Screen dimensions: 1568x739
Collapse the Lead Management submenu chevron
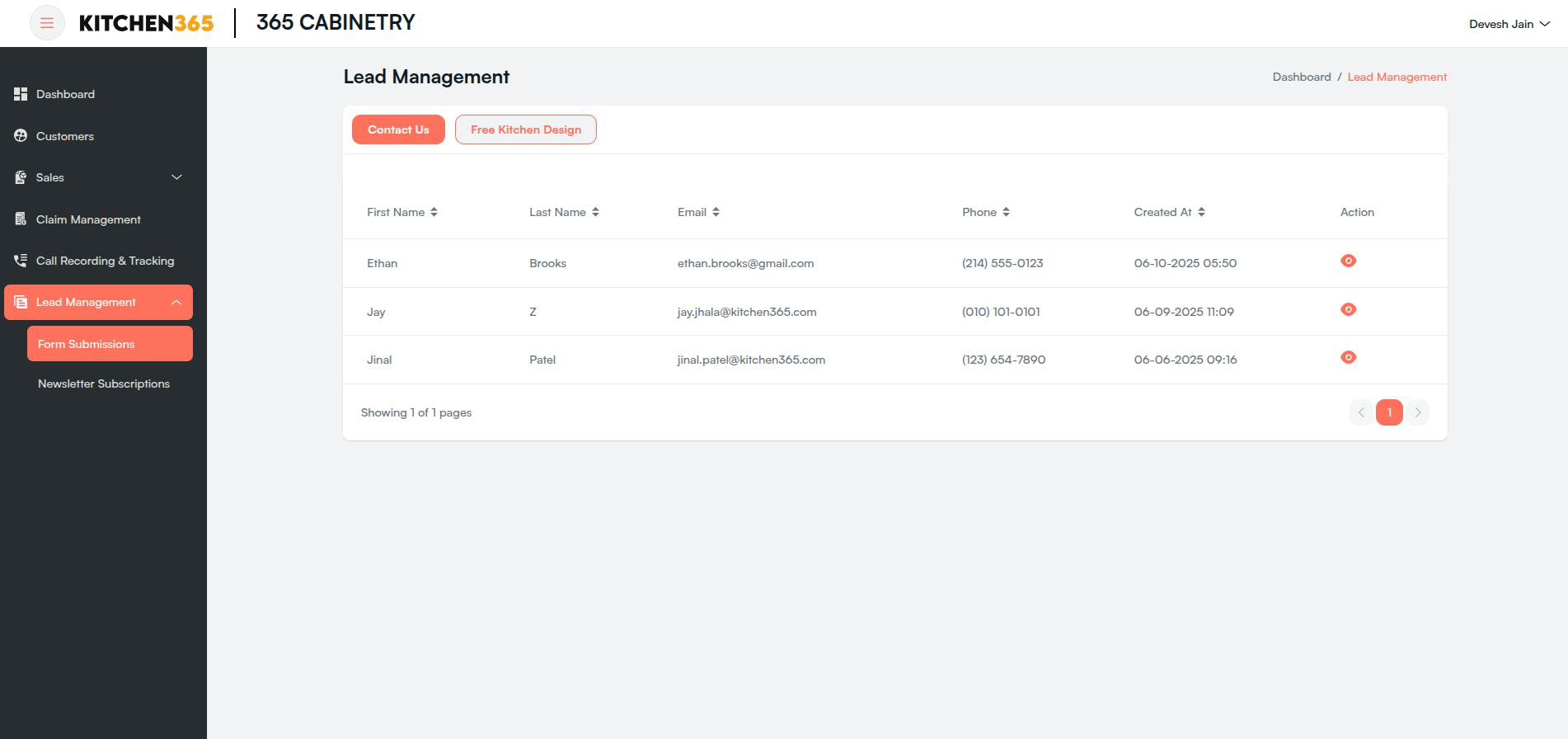click(x=176, y=302)
